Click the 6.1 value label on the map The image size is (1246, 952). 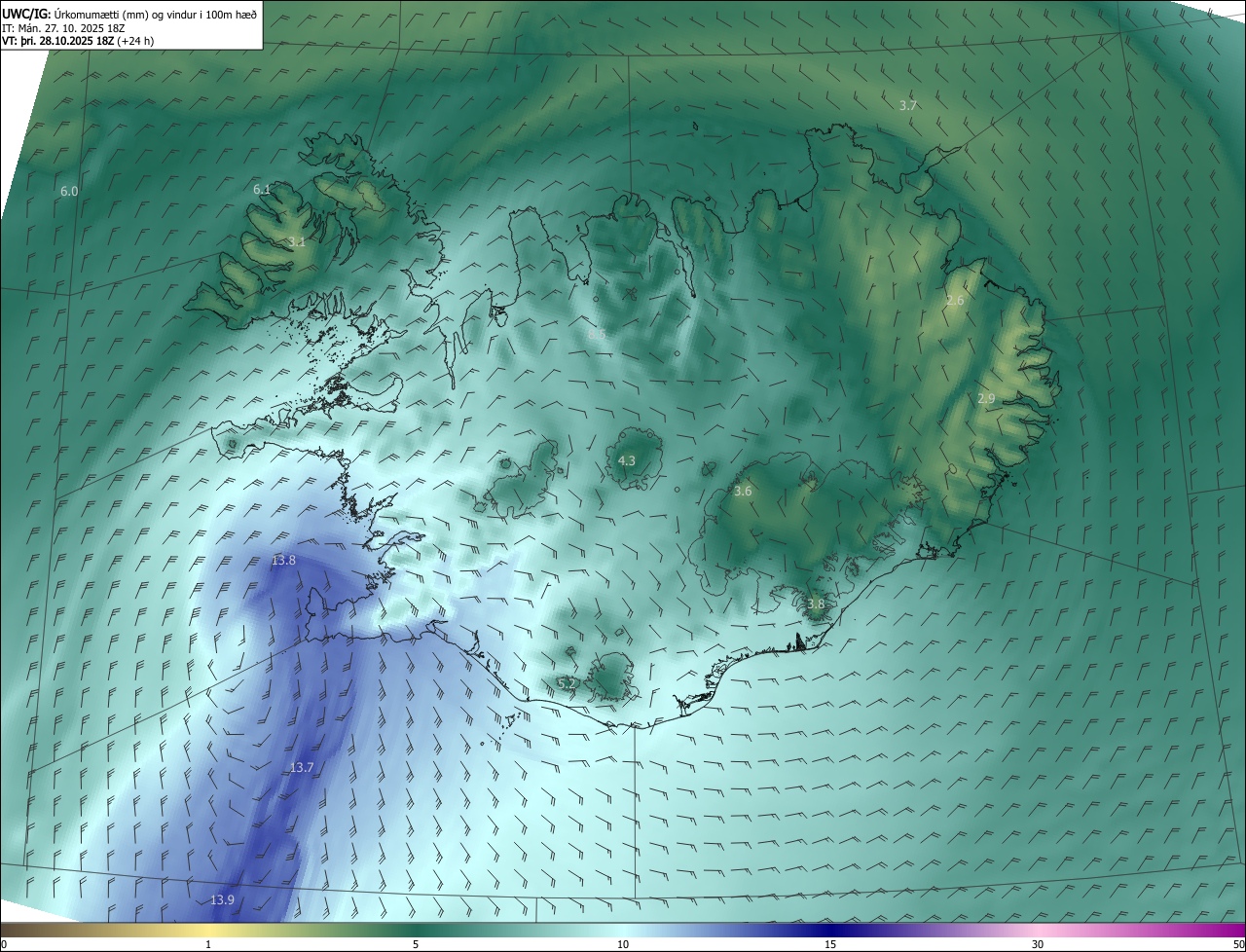pyautogui.click(x=262, y=190)
